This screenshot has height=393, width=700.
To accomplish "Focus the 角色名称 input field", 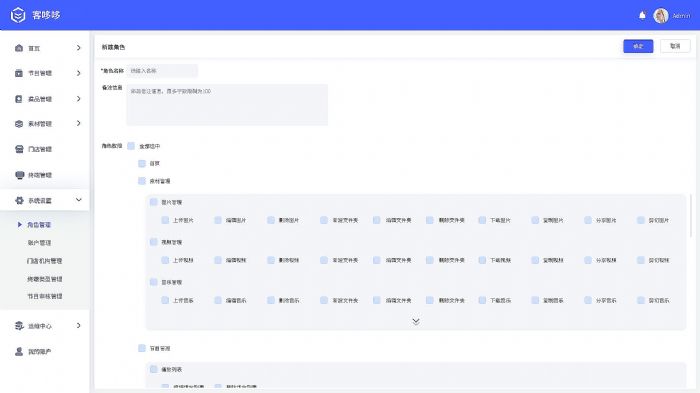I will 162,71.
